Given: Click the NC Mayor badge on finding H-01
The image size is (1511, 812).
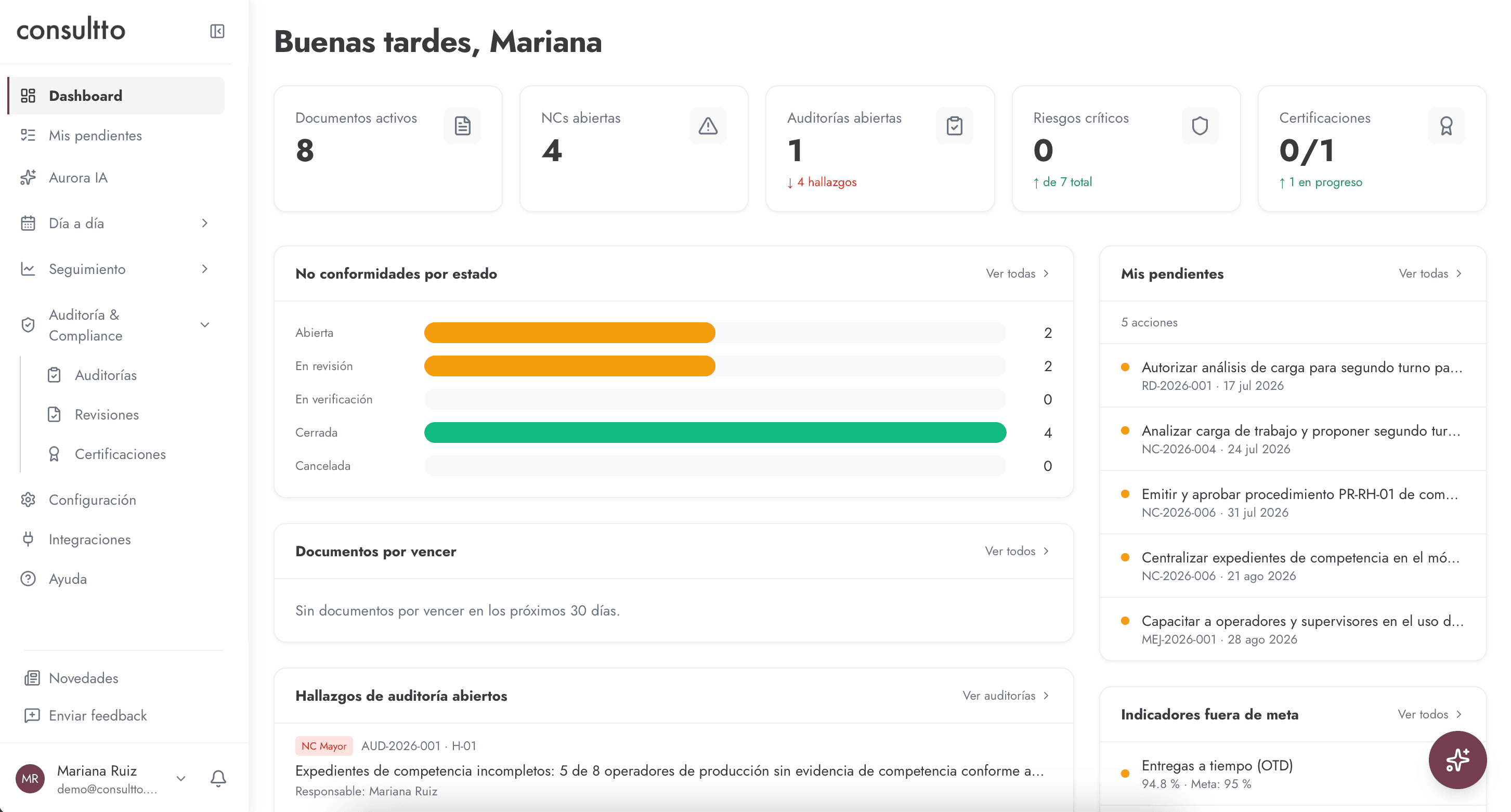Looking at the screenshot, I should point(324,746).
